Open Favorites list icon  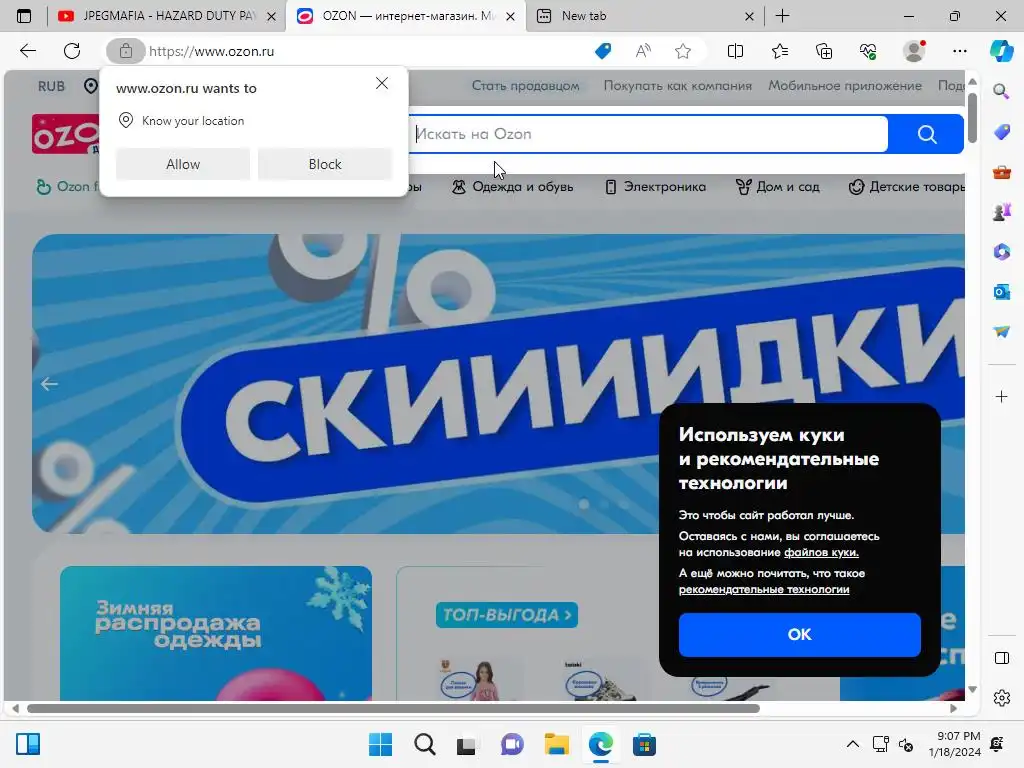[x=780, y=51]
